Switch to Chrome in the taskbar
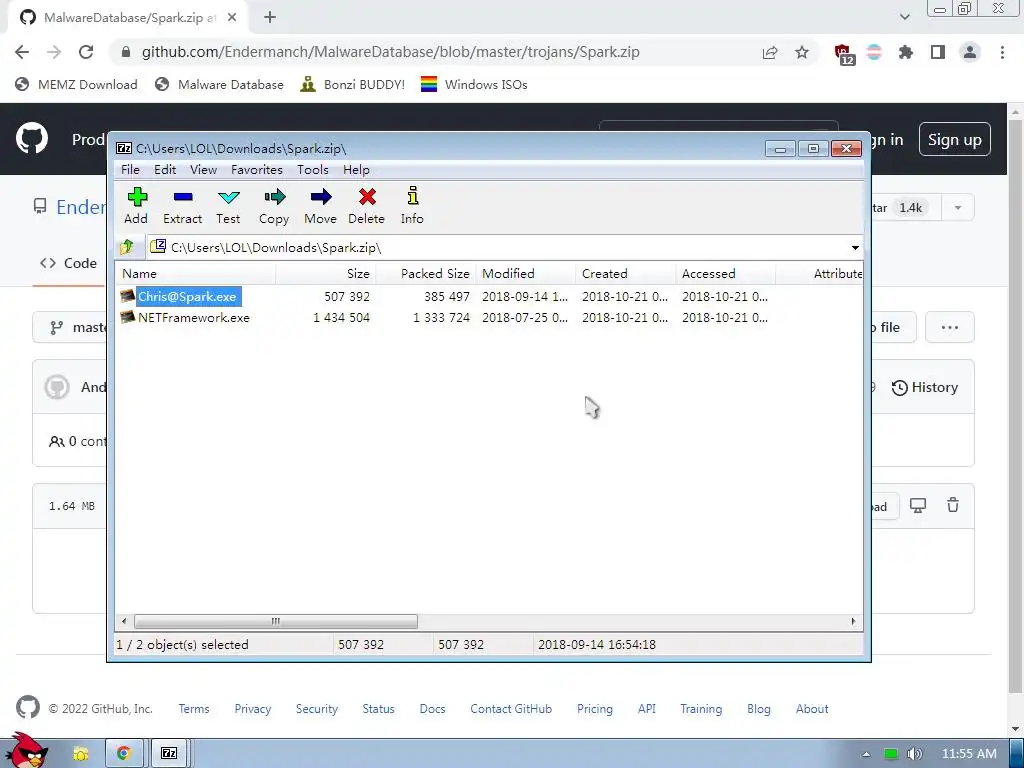This screenshot has width=1024, height=768. click(123, 754)
